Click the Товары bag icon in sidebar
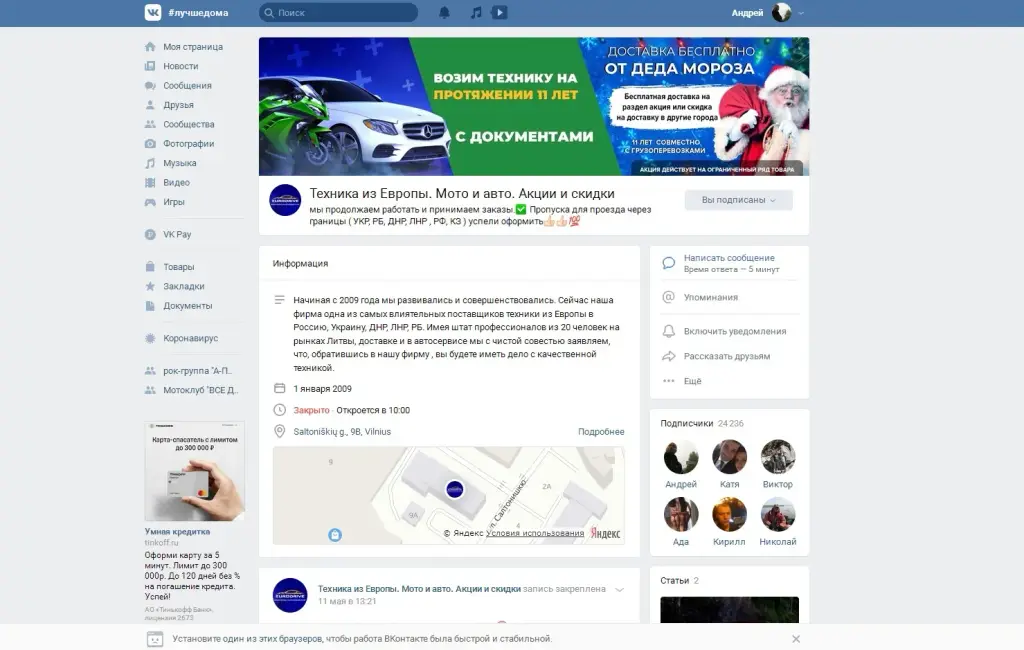 coord(150,267)
